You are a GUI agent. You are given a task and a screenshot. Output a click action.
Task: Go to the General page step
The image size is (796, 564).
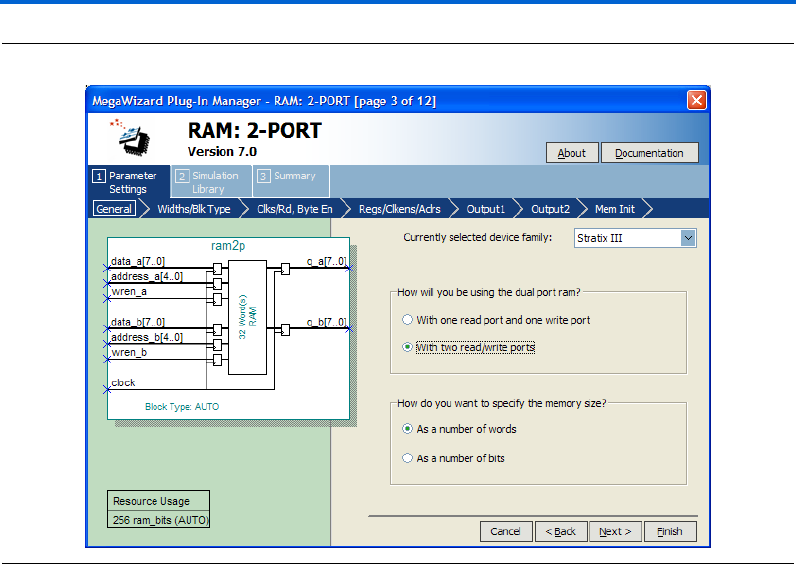pyautogui.click(x=114, y=209)
